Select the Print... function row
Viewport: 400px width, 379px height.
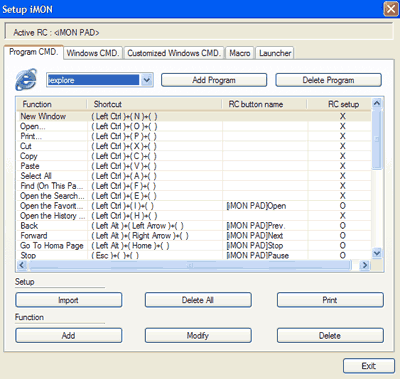194,136
